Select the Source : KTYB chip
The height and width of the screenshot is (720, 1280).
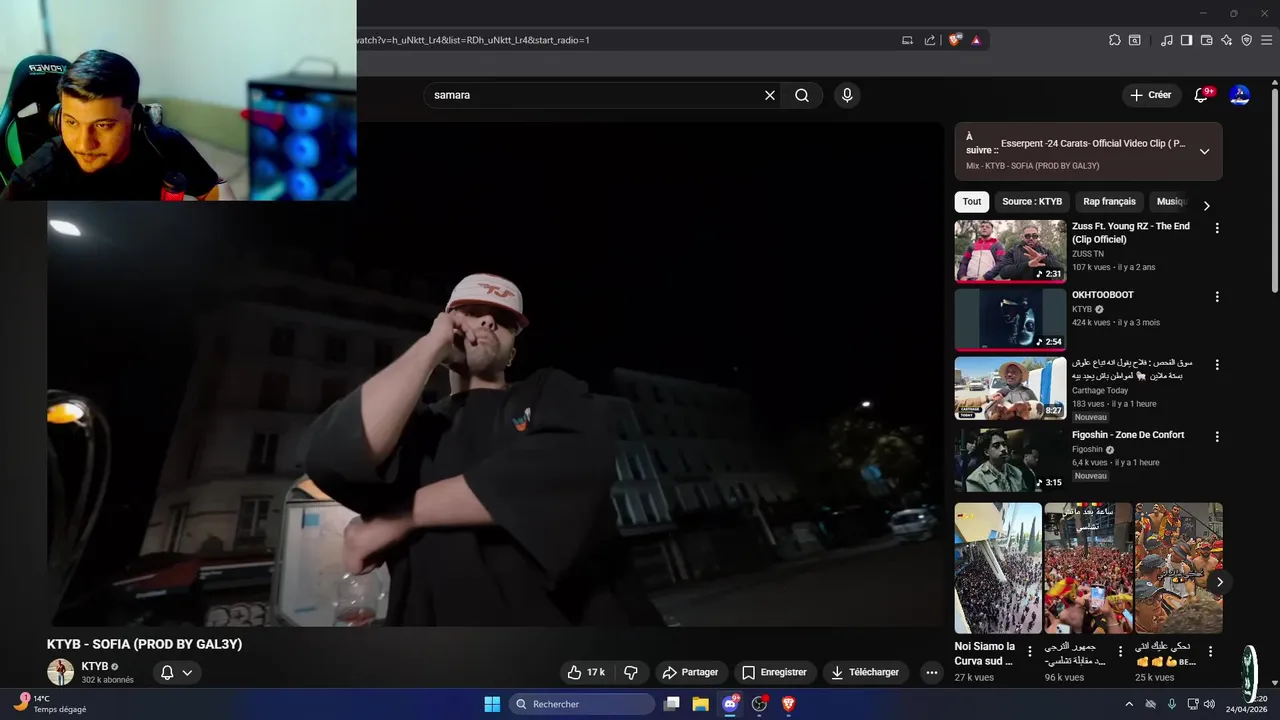coord(1032,201)
